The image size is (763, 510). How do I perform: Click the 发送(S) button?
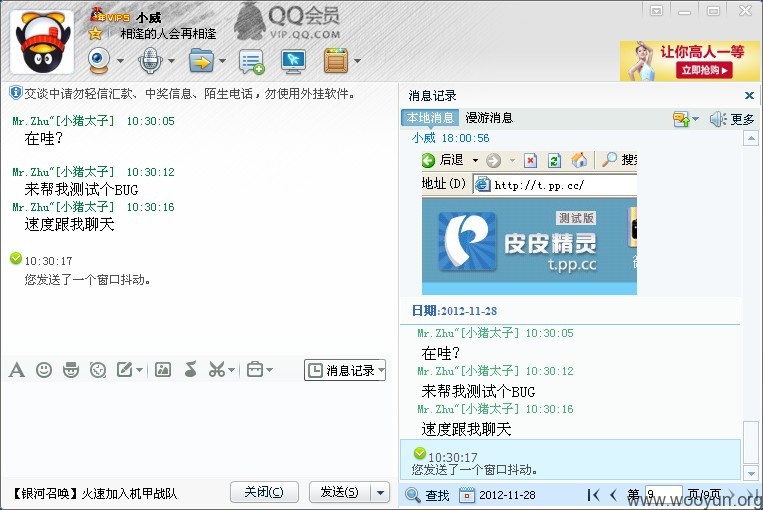[340, 492]
